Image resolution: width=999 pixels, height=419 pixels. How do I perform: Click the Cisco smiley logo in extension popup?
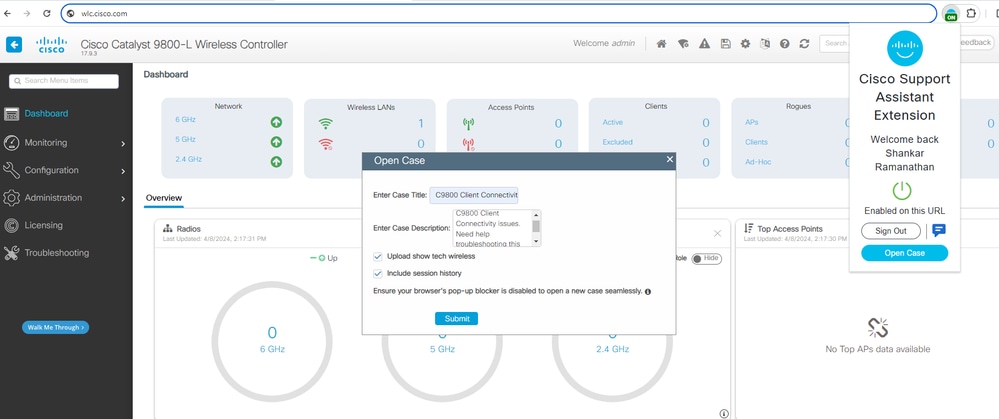click(x=905, y=49)
